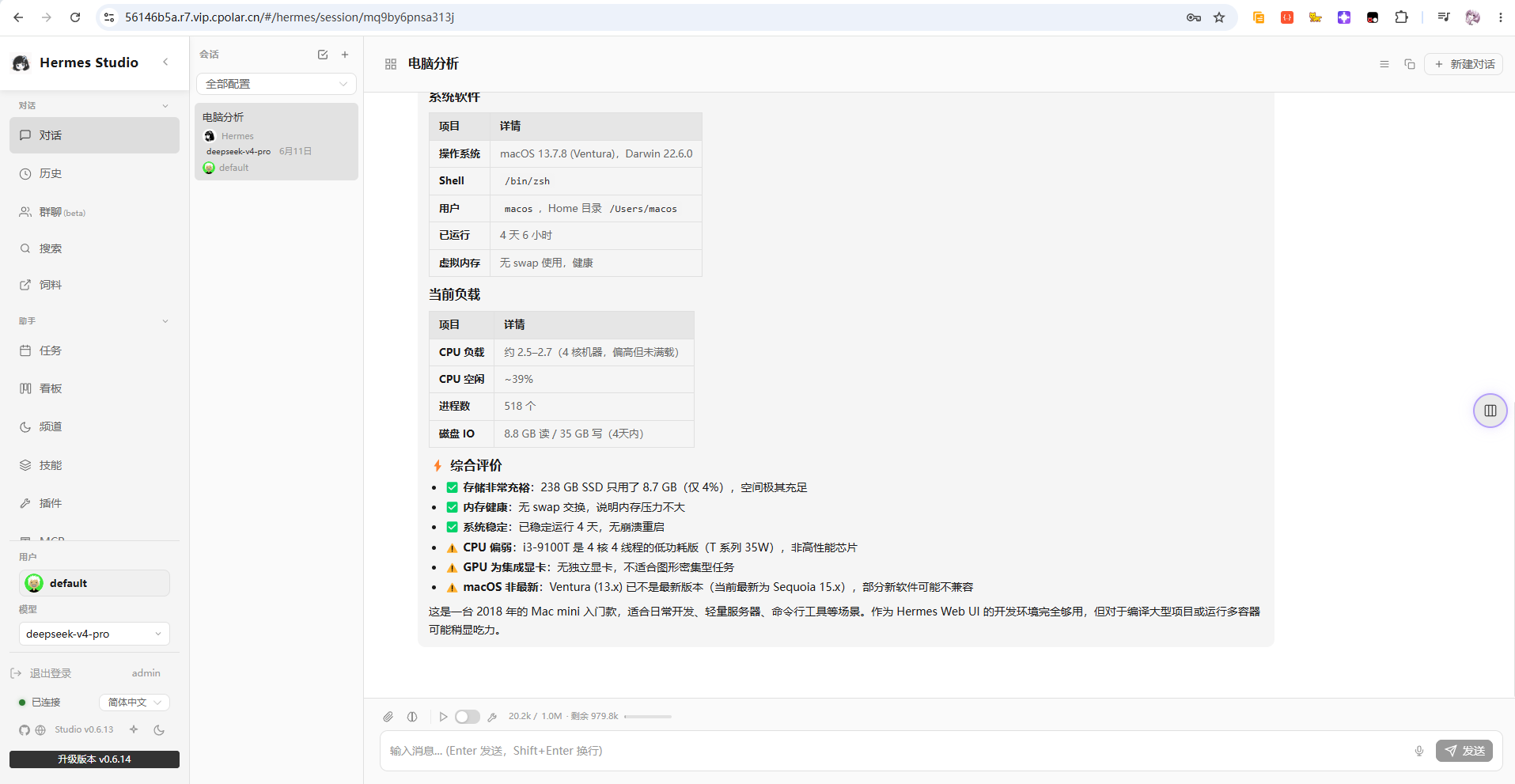Viewport: 1515px width, 784px height.
Task: Click the sparkle icon beside Studio v0.6.13
Action: 134,729
